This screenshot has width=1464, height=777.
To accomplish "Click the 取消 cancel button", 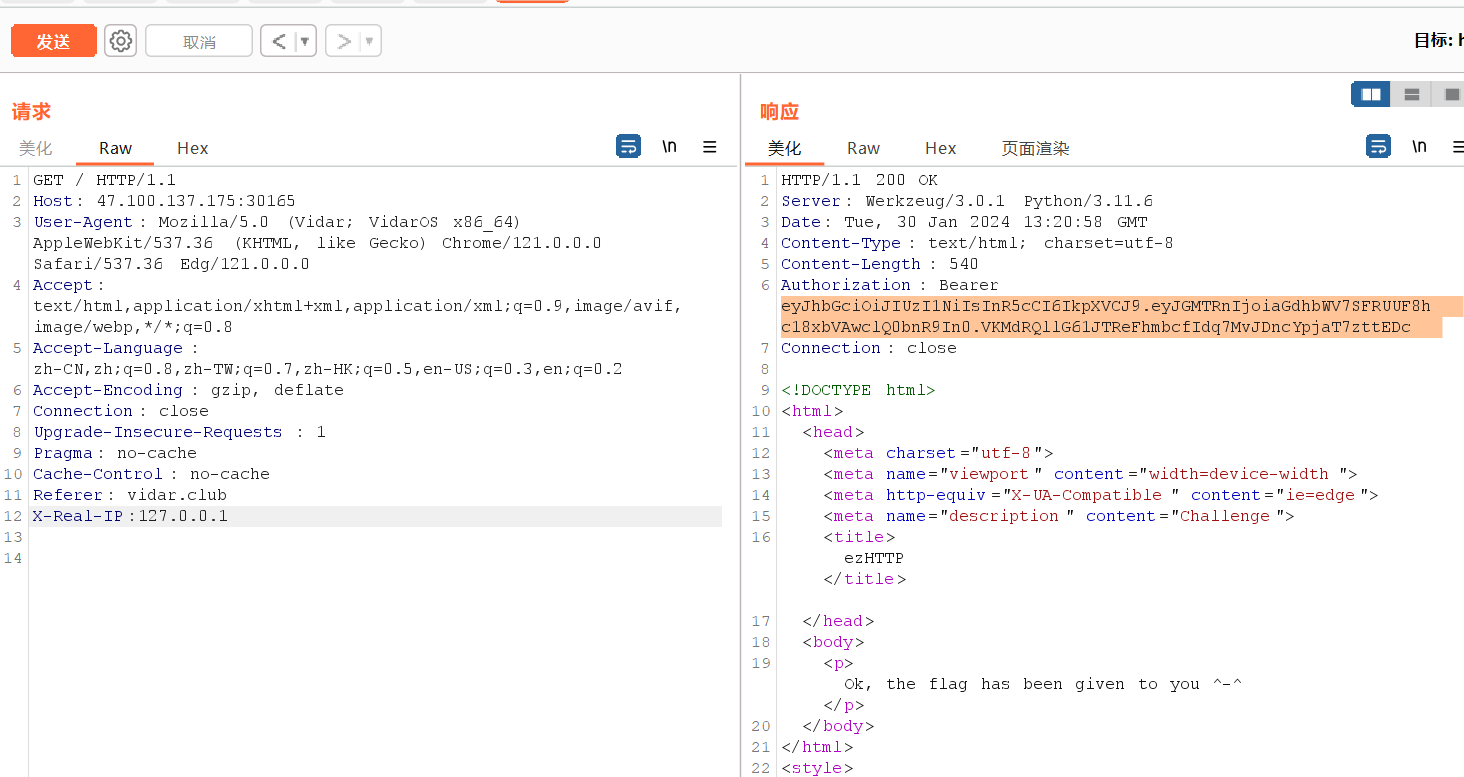I will click(x=199, y=41).
